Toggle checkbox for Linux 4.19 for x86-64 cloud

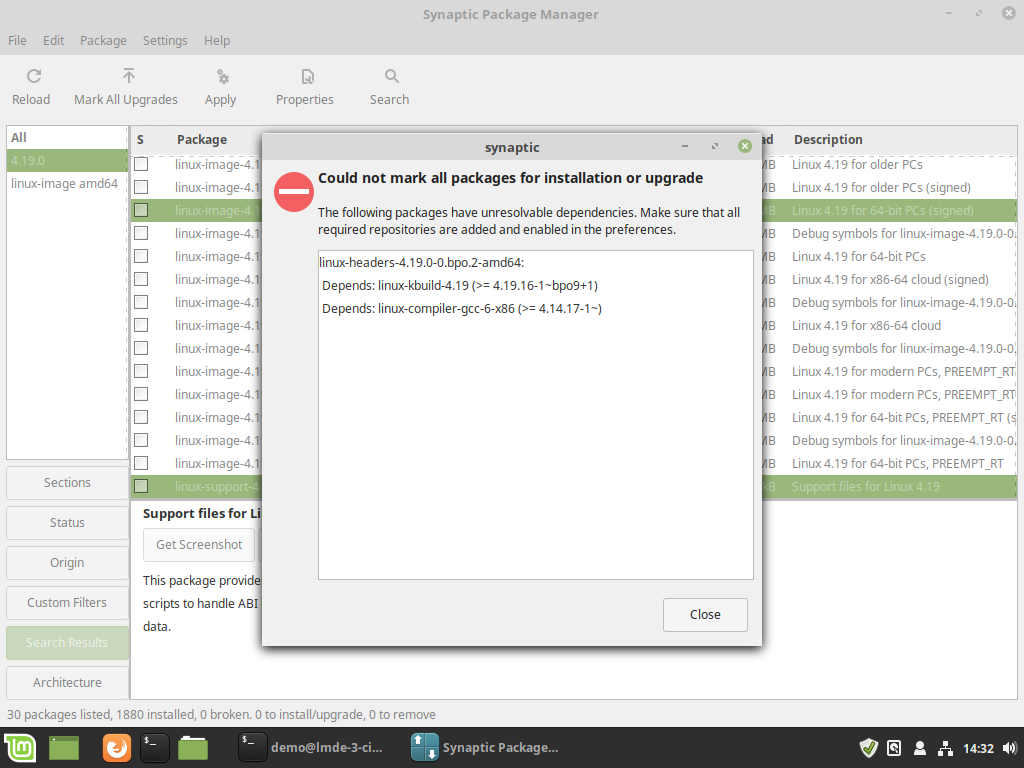141,325
